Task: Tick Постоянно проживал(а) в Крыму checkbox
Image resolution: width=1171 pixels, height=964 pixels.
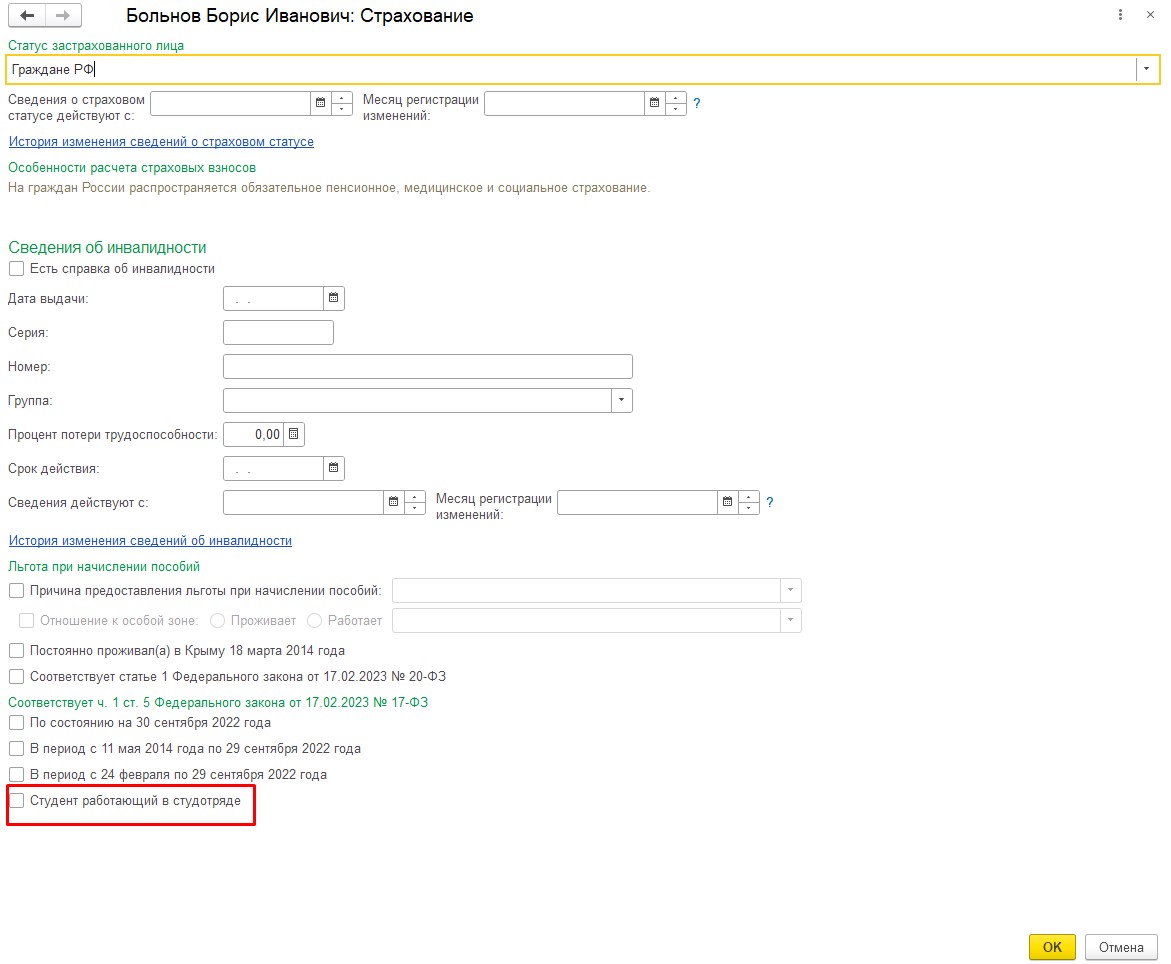Action: coord(16,651)
